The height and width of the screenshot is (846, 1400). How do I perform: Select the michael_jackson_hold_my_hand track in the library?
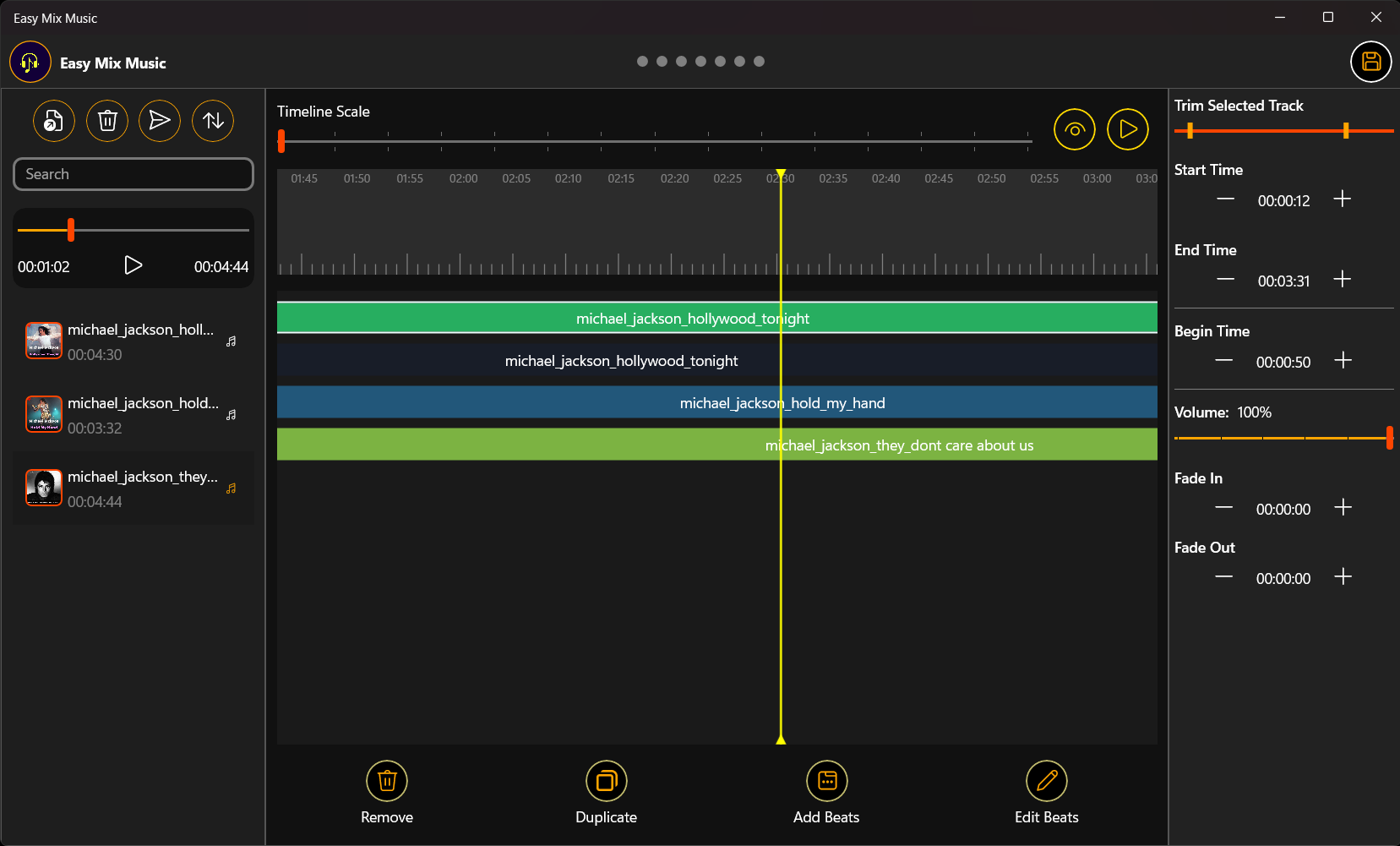click(x=133, y=414)
